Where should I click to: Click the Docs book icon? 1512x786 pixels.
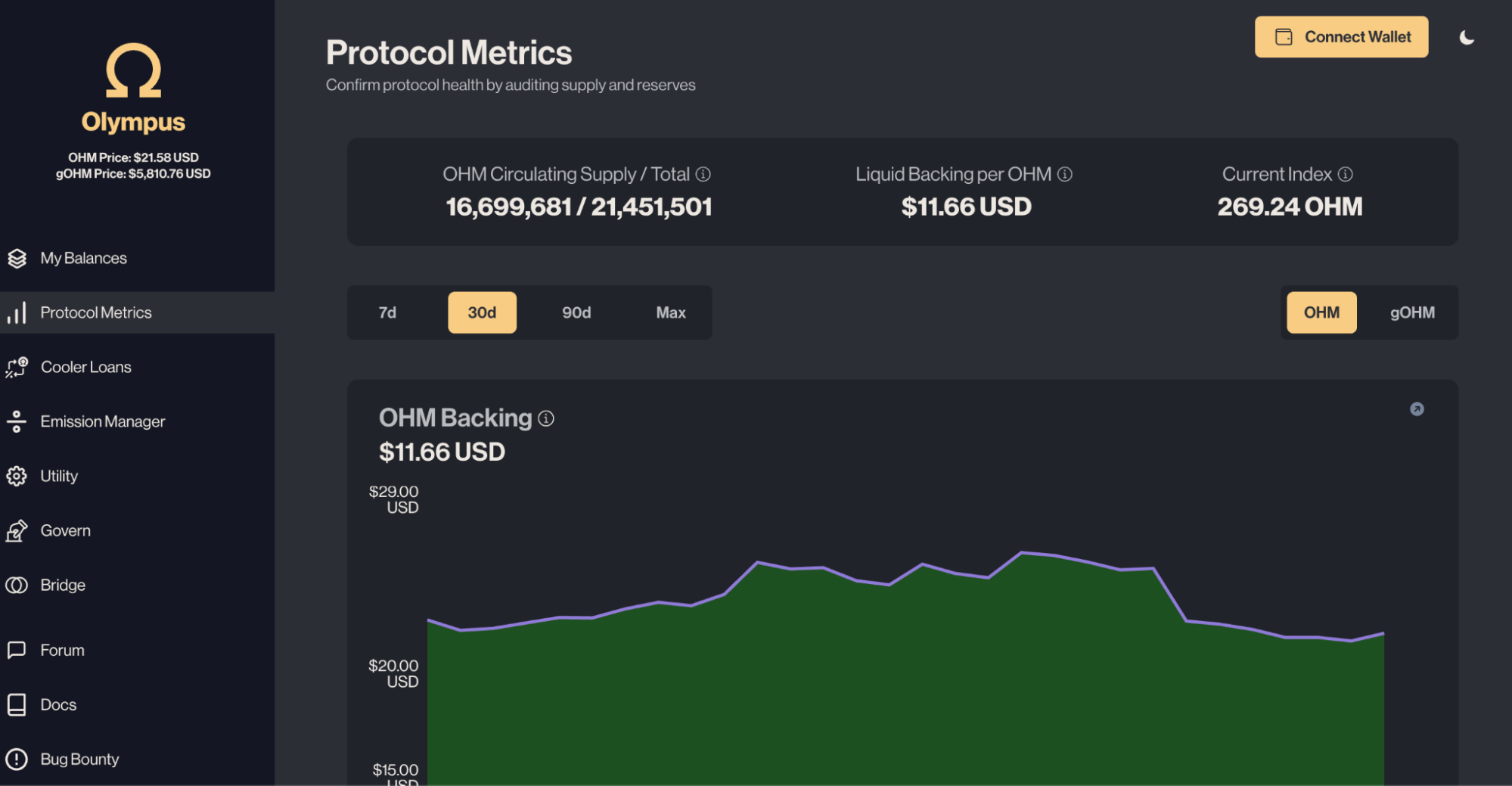(17, 704)
